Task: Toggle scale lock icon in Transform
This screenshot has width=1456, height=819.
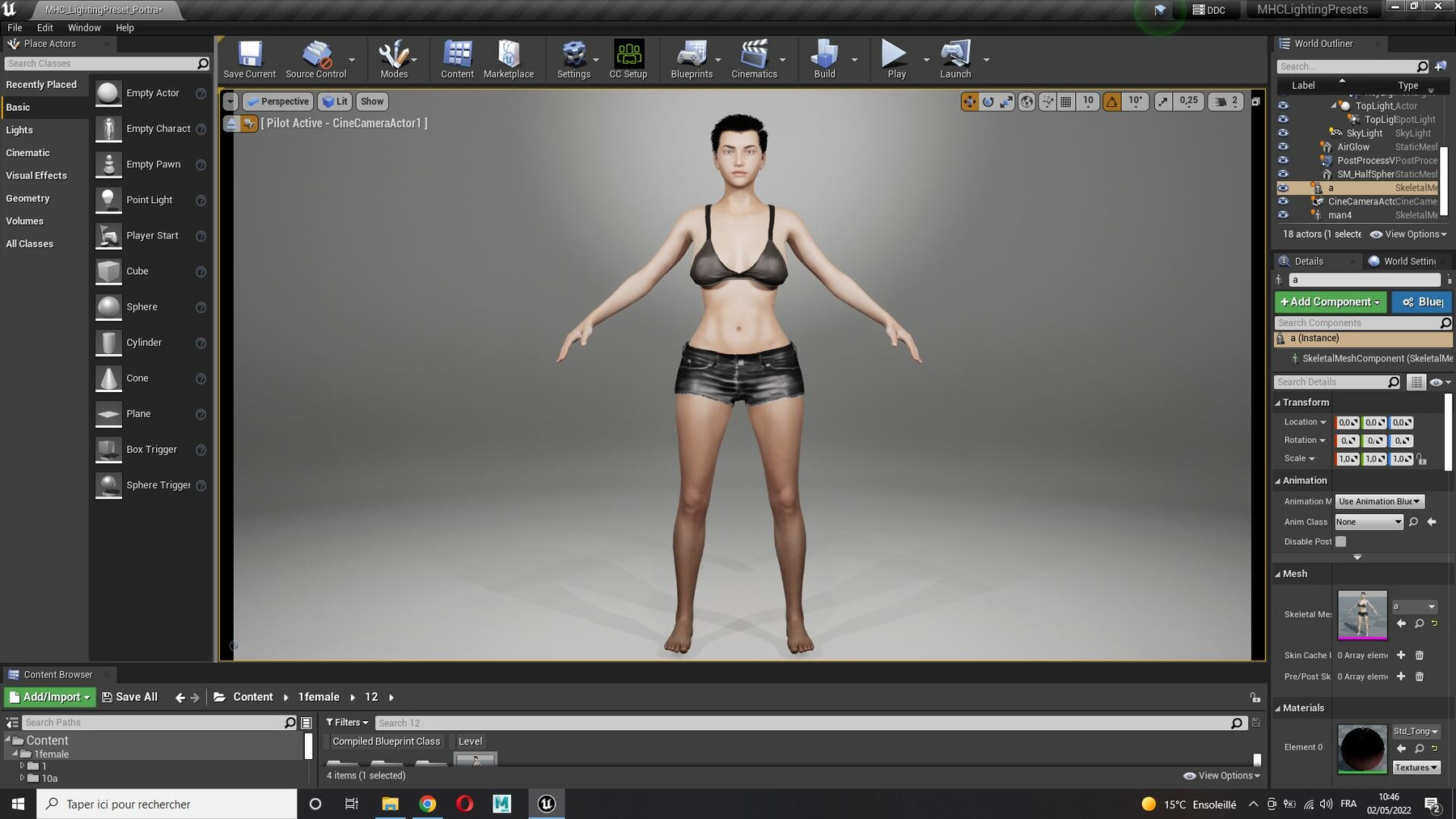Action: tap(1422, 459)
